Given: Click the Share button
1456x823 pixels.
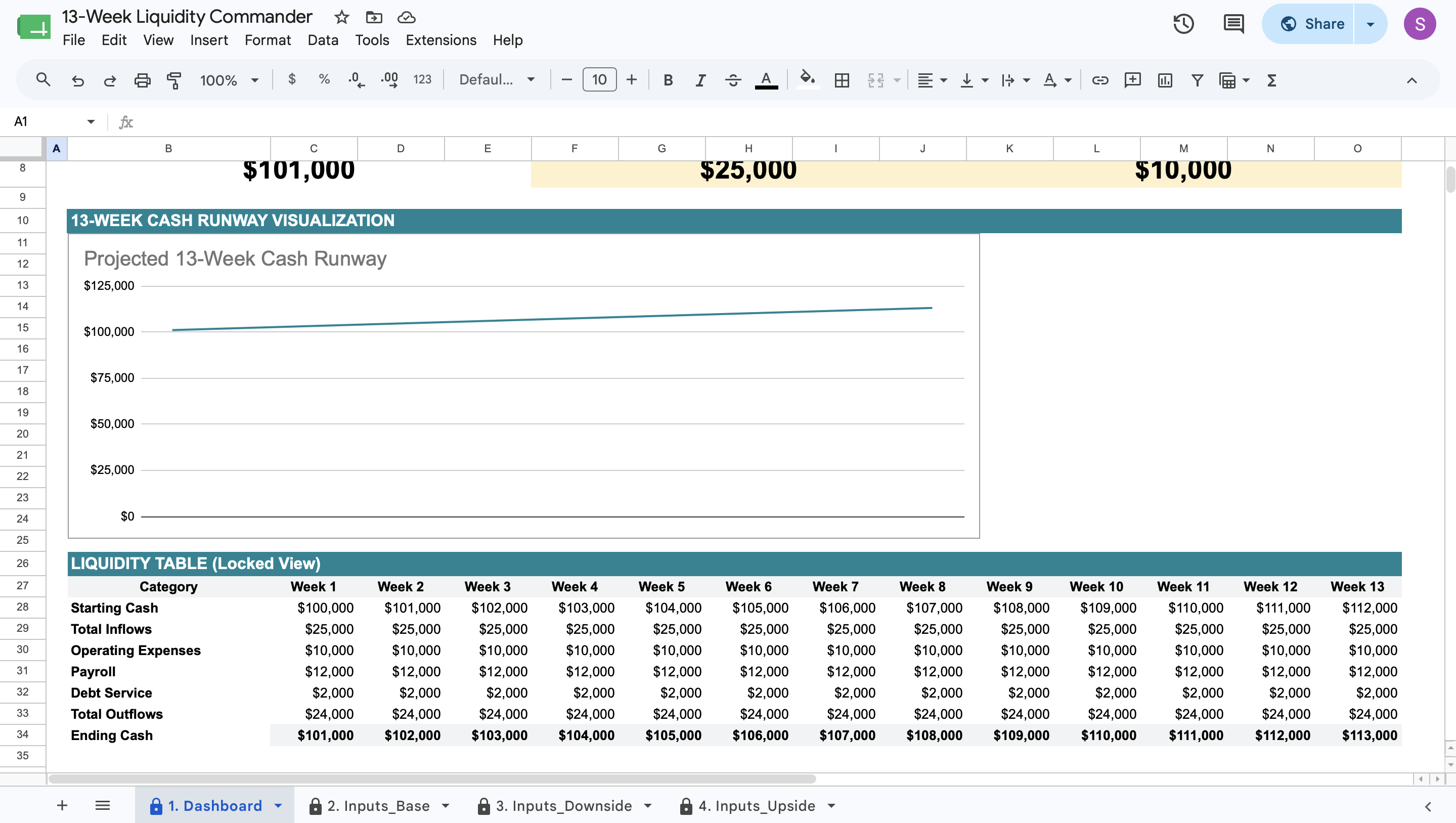Looking at the screenshot, I should (1311, 24).
